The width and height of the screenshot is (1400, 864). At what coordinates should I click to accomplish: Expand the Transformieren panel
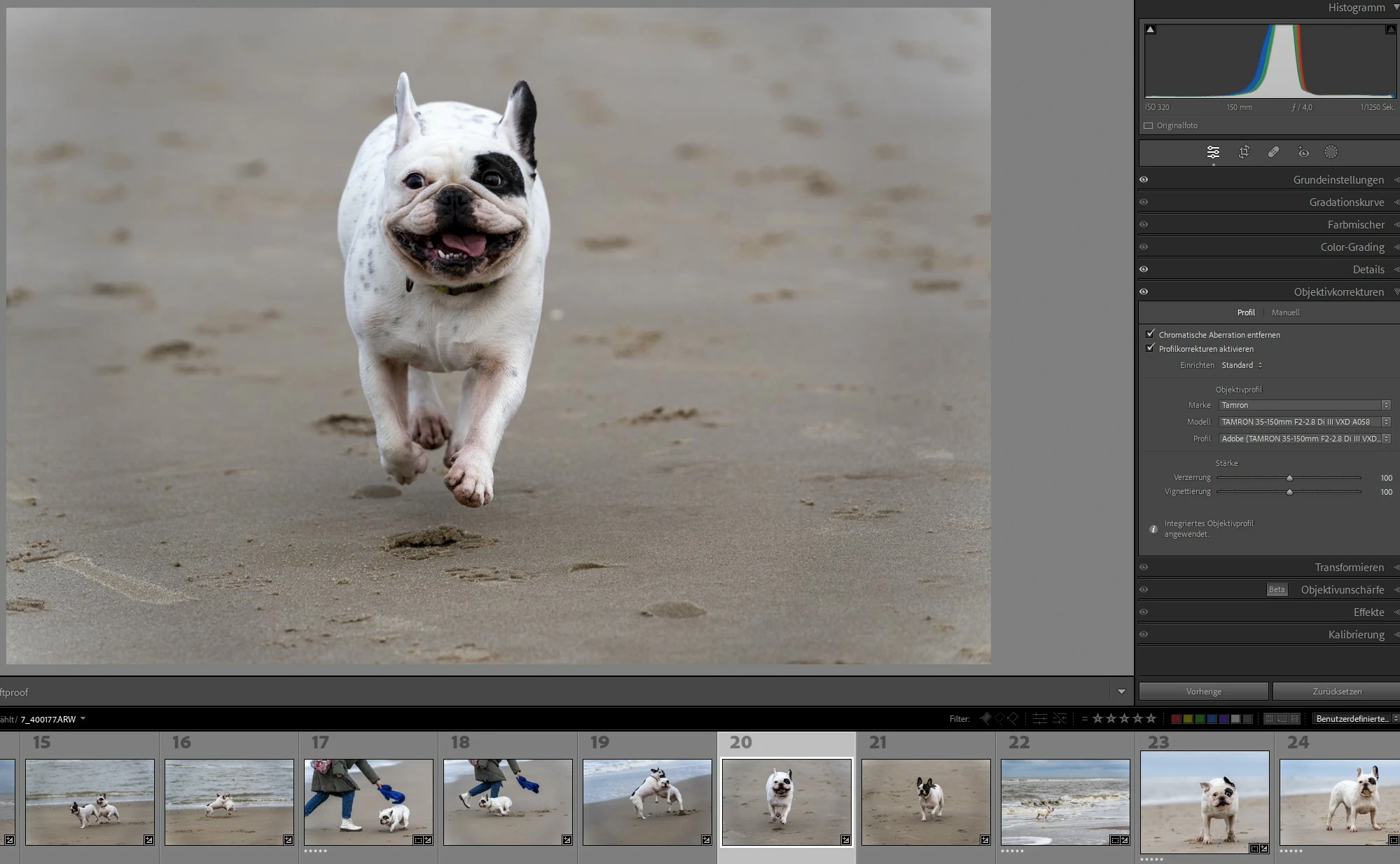1348,567
